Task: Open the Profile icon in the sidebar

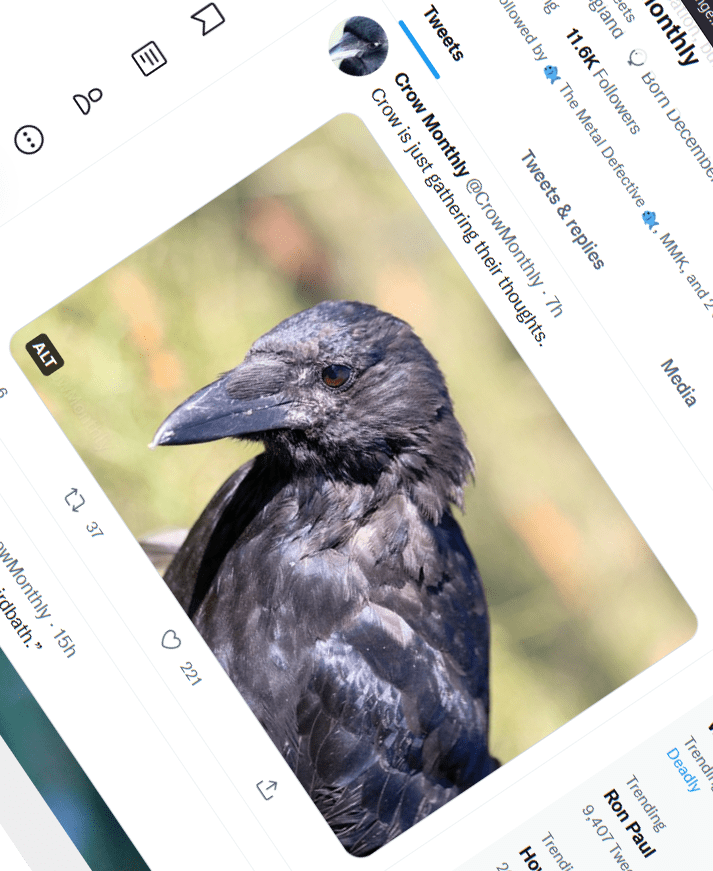Action: coord(88,101)
